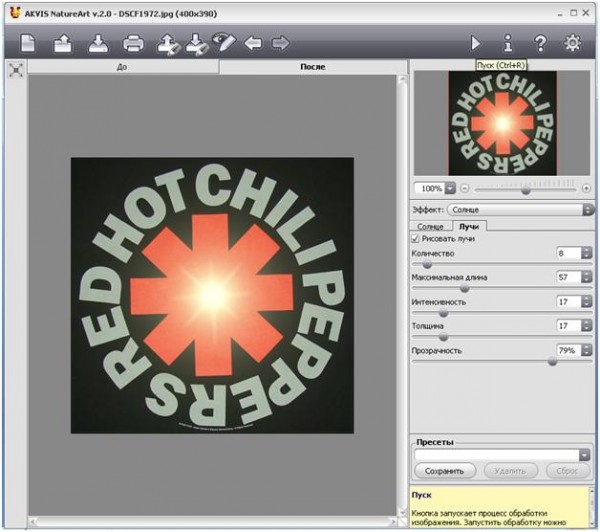600x532 pixels.
Task: Click the Толщина value field
Action: click(x=569, y=326)
